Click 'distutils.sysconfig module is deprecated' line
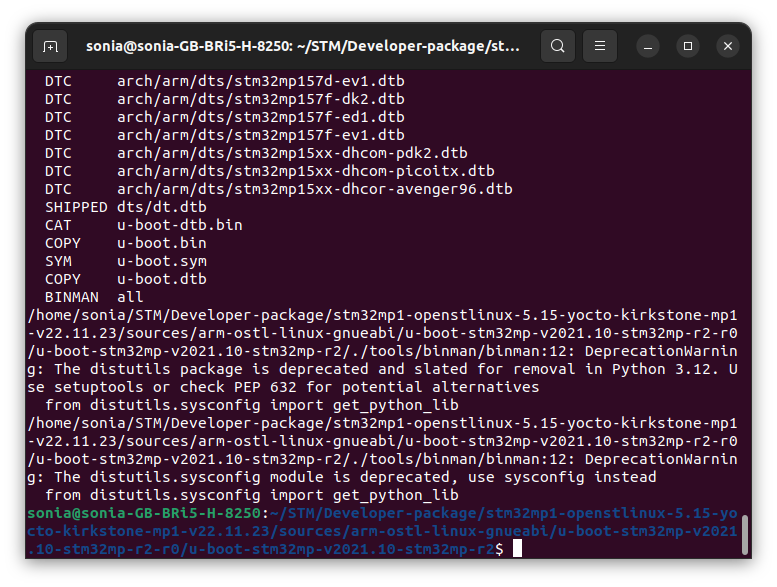The image size is (777, 587). pos(342,477)
